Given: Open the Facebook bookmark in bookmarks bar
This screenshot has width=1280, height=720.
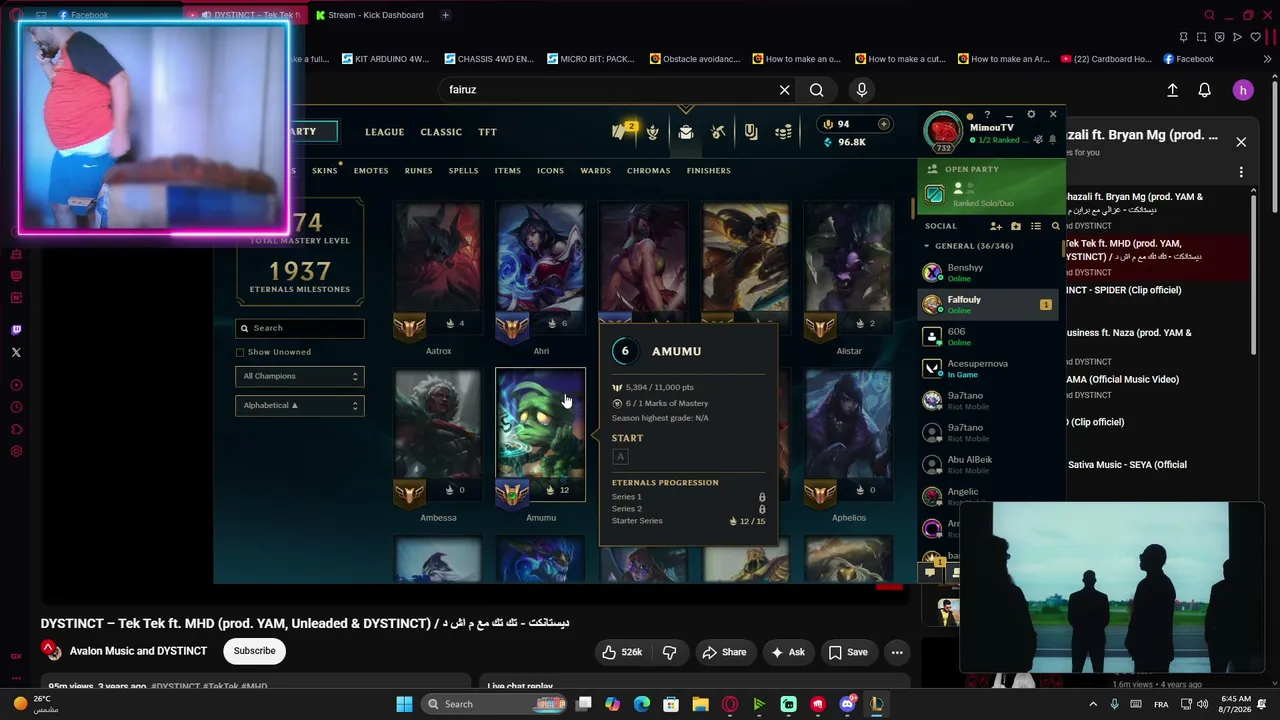Looking at the screenshot, I should coord(1188,59).
